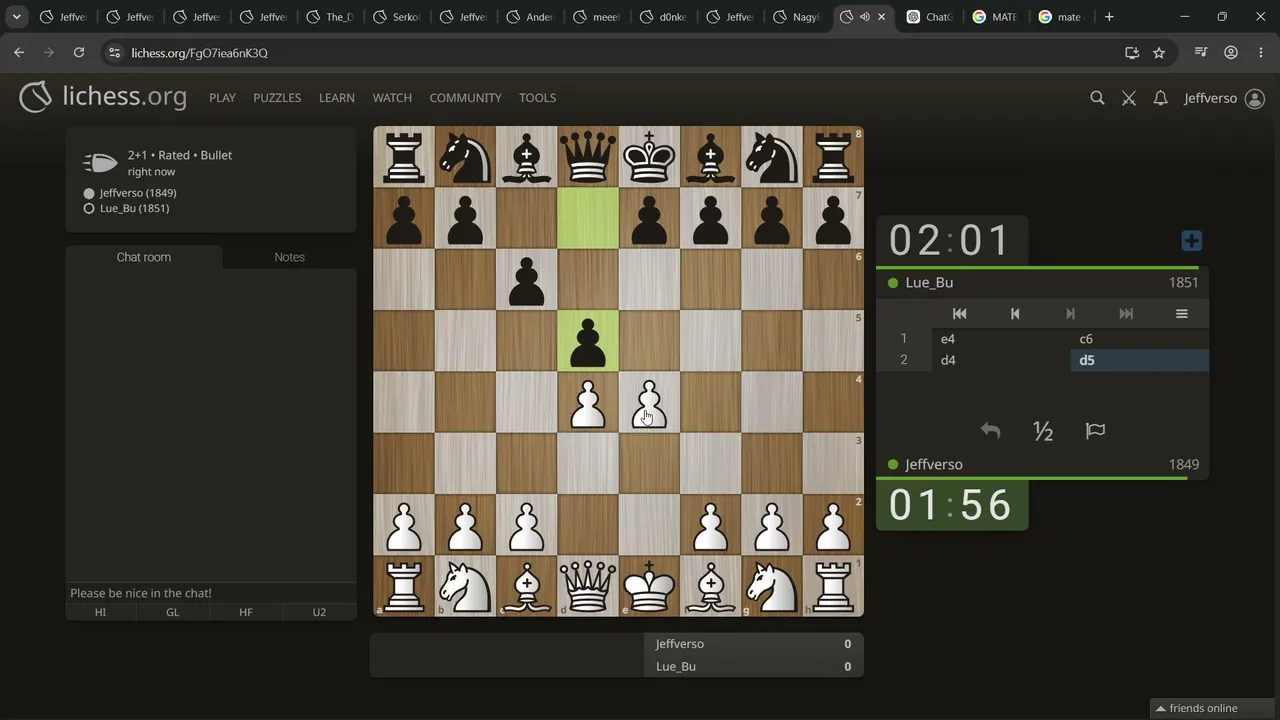Image resolution: width=1280 pixels, height=720 pixels.
Task: Open the PLAY menu
Action: coord(222,98)
